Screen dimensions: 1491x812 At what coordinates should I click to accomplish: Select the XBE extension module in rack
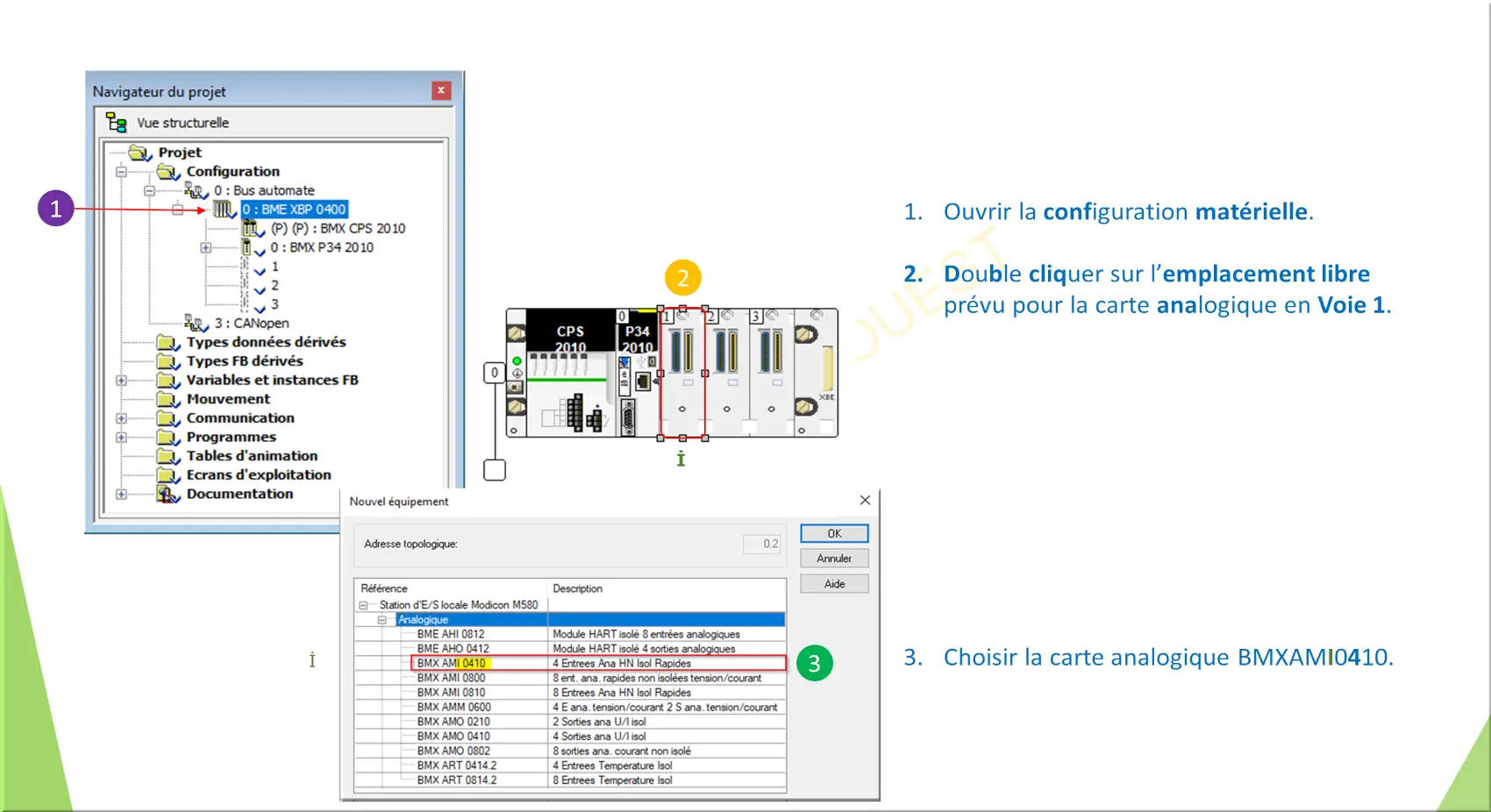coord(816,373)
